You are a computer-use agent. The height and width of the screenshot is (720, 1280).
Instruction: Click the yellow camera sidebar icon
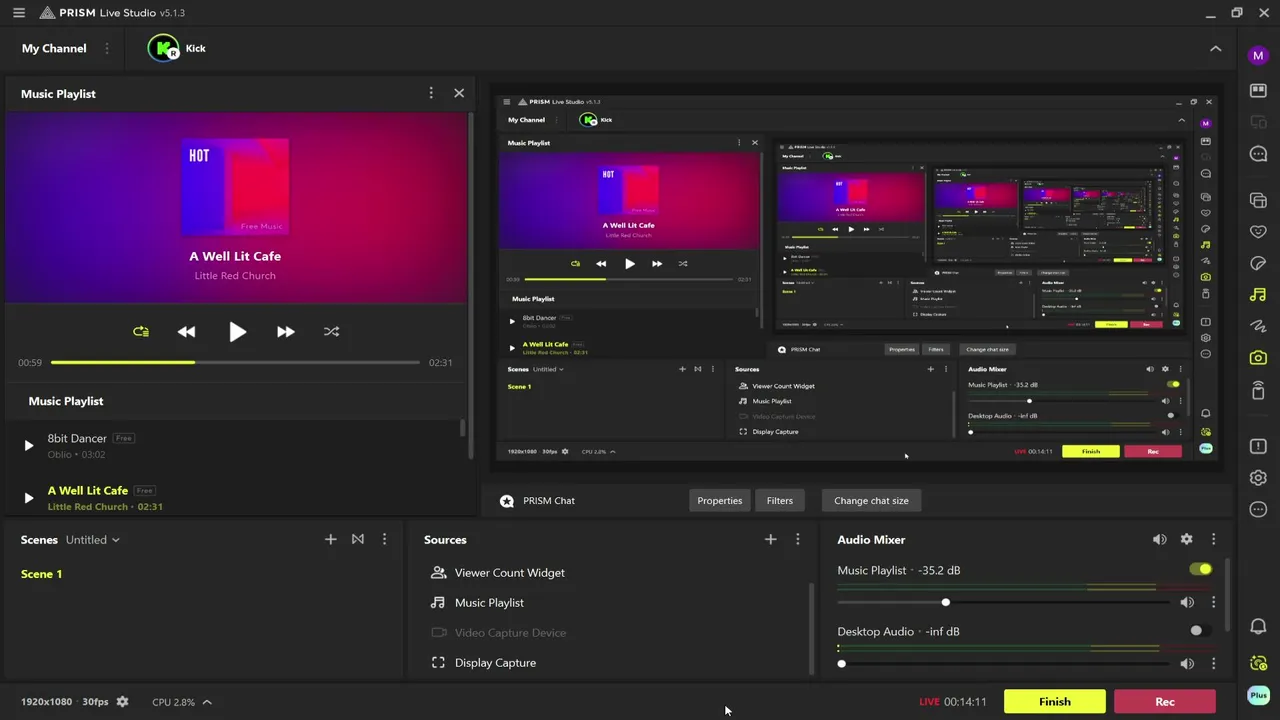click(x=1258, y=357)
